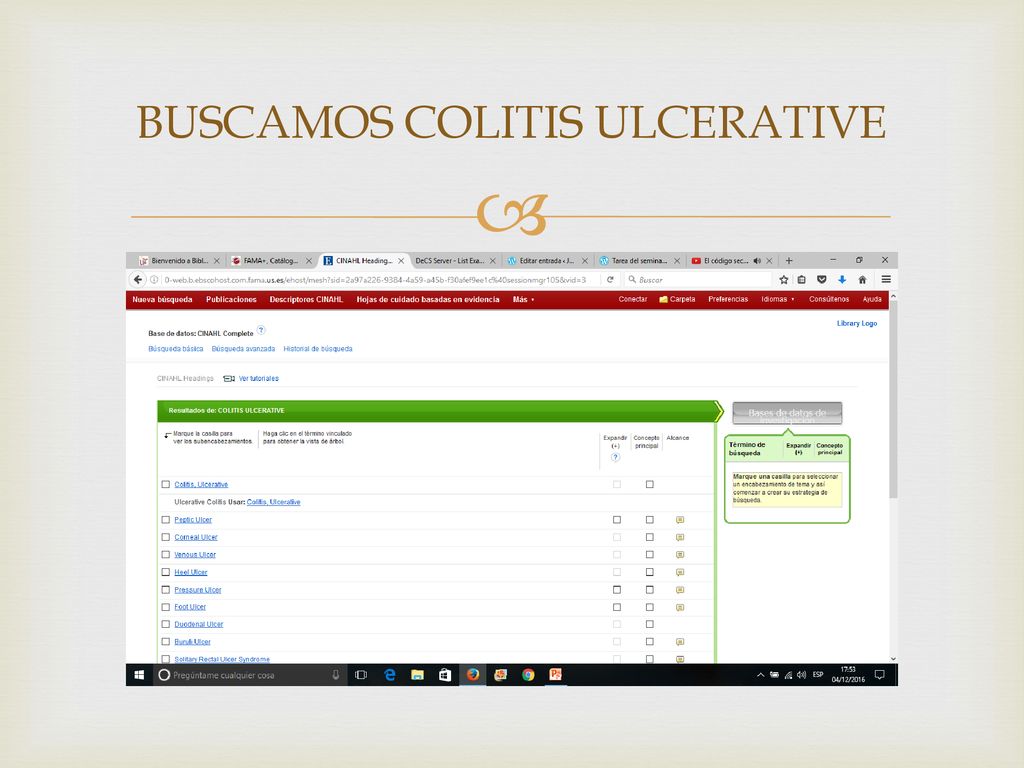Open a new browser tab with the plus icon
Screen dimensions: 1024x768
789,261
